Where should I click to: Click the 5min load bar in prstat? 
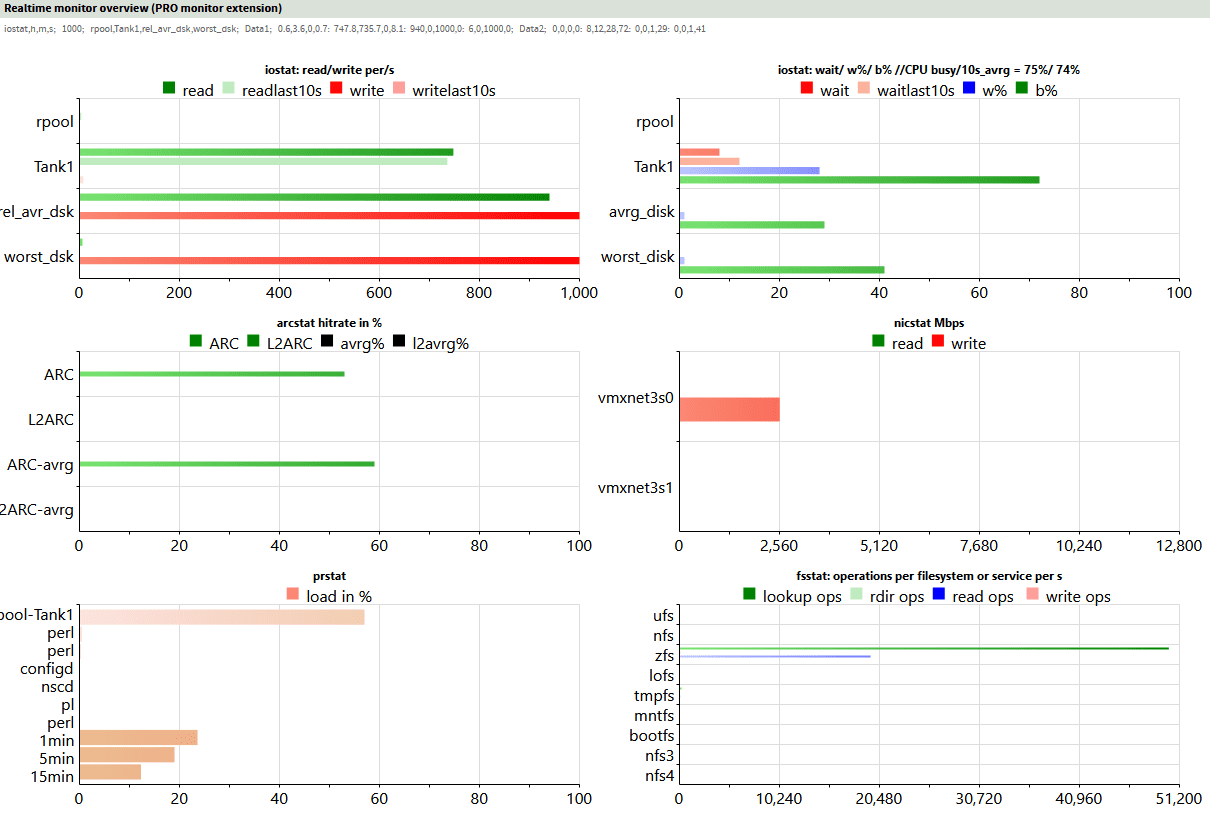click(127, 755)
